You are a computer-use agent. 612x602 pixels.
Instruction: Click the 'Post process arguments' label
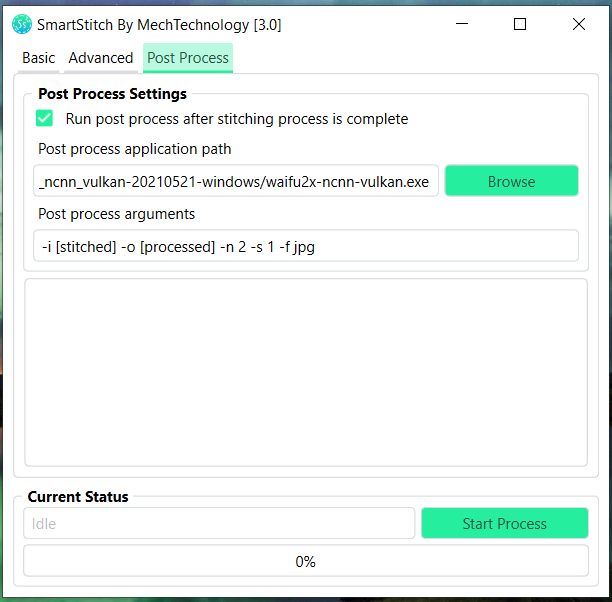point(116,214)
